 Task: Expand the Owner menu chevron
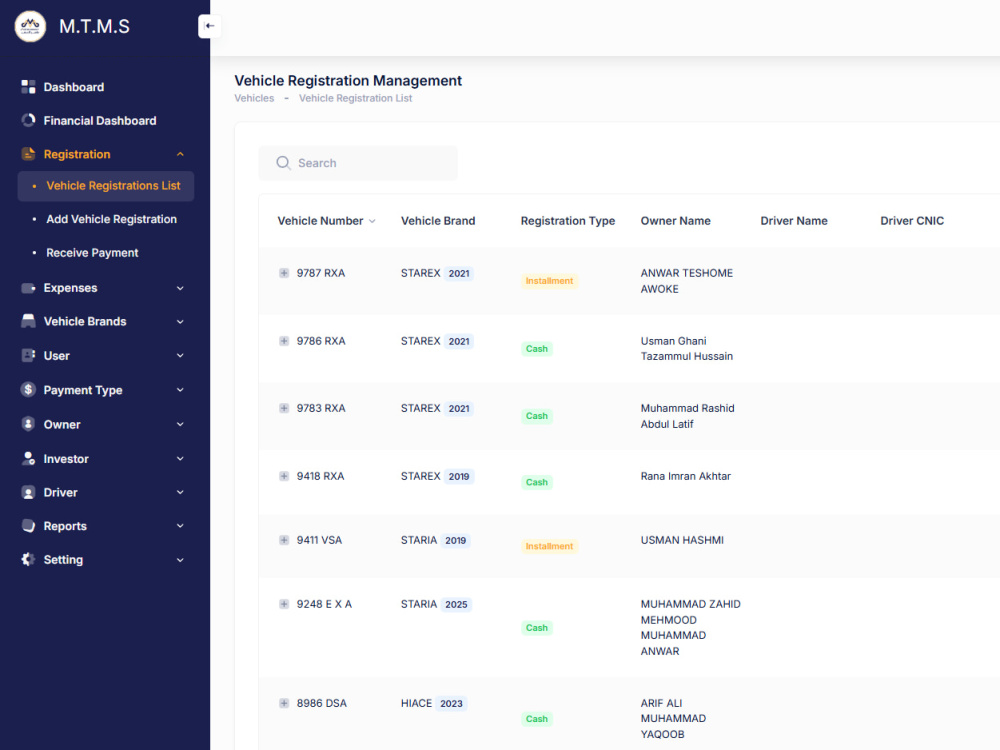180,424
